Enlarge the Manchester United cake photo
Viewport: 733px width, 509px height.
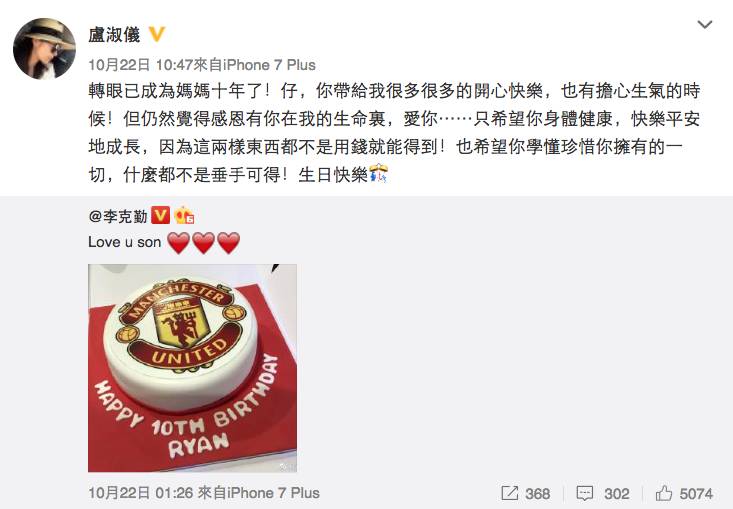tap(192, 368)
